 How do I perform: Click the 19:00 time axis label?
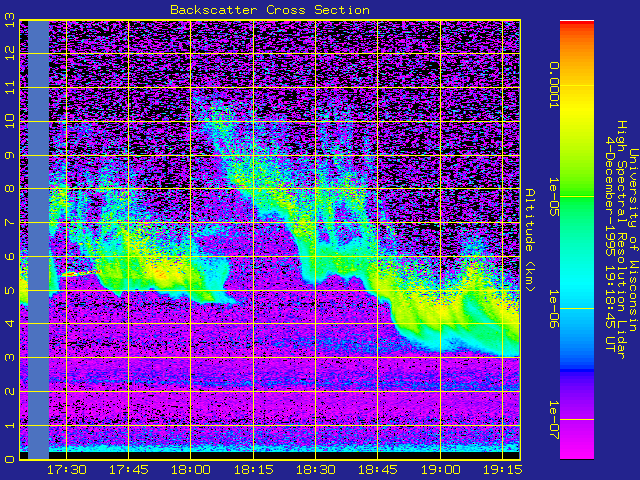pos(440,470)
